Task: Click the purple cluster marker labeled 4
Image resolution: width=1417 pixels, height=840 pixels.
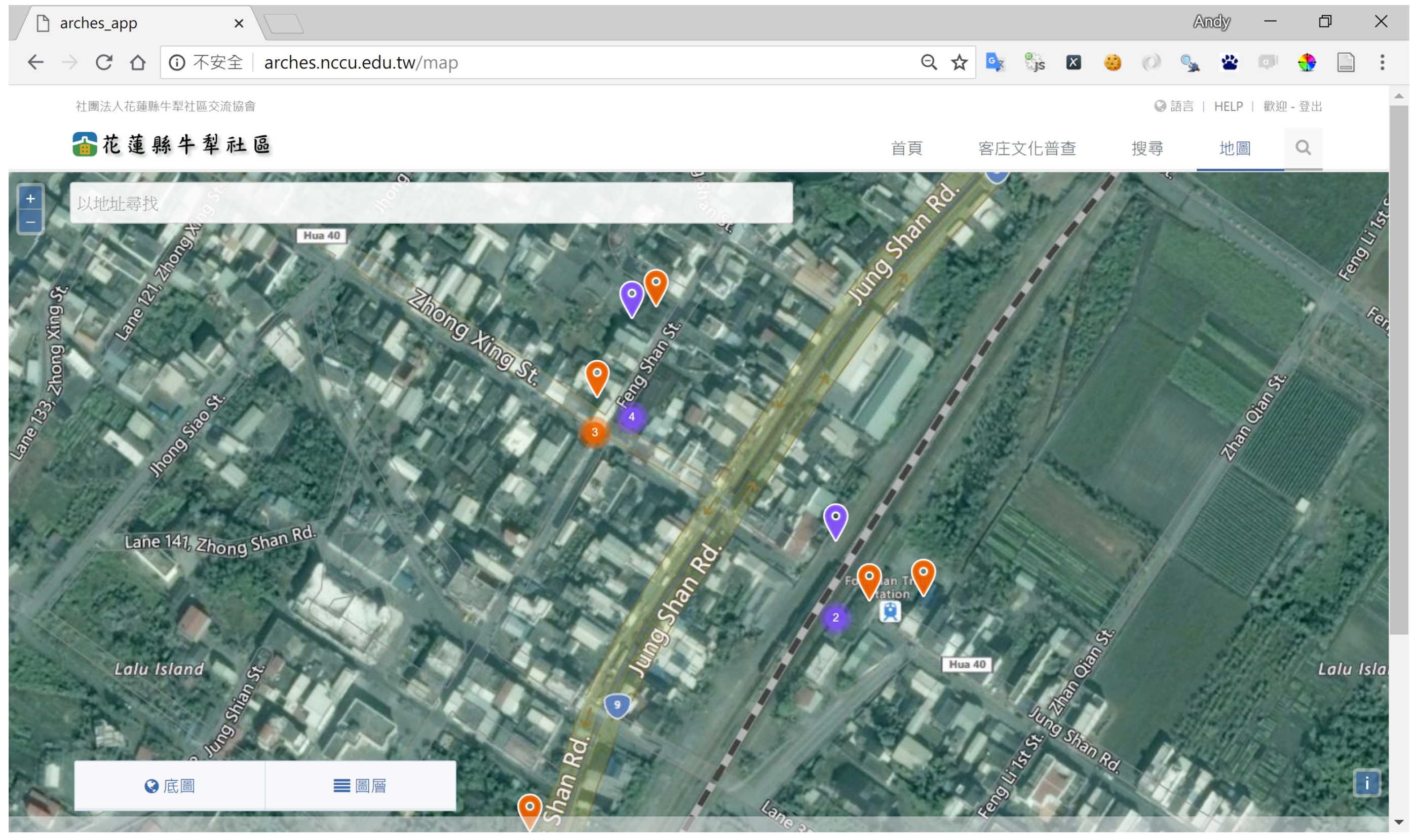Action: (x=632, y=417)
